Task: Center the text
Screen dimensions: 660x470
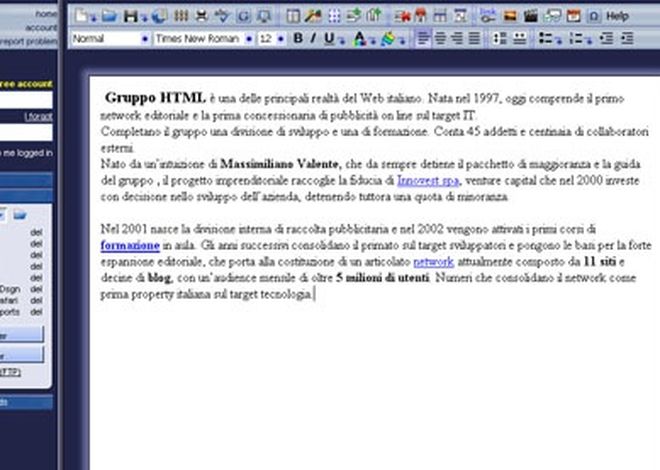Action: pyautogui.click(x=440, y=38)
